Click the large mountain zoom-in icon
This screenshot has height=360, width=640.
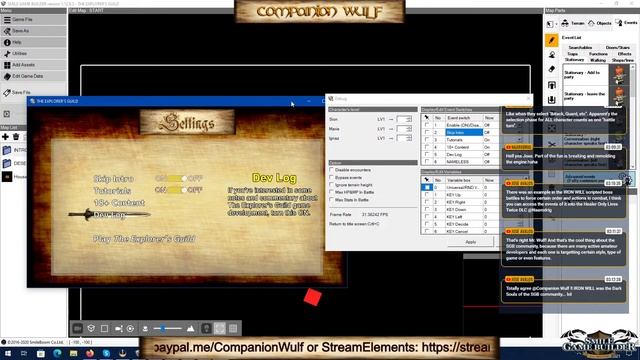tap(191, 328)
